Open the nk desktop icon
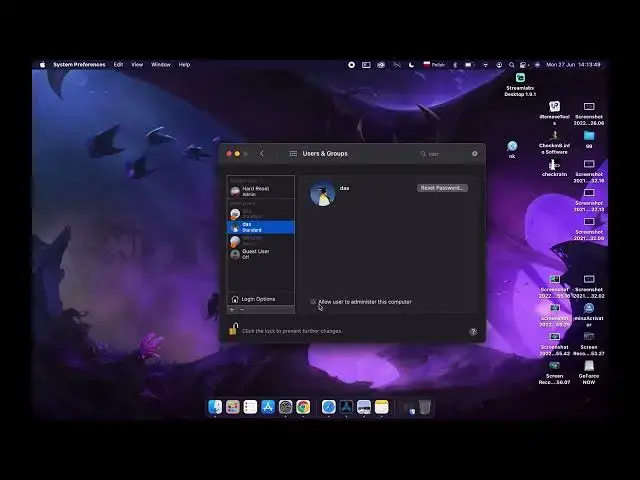 512,149
